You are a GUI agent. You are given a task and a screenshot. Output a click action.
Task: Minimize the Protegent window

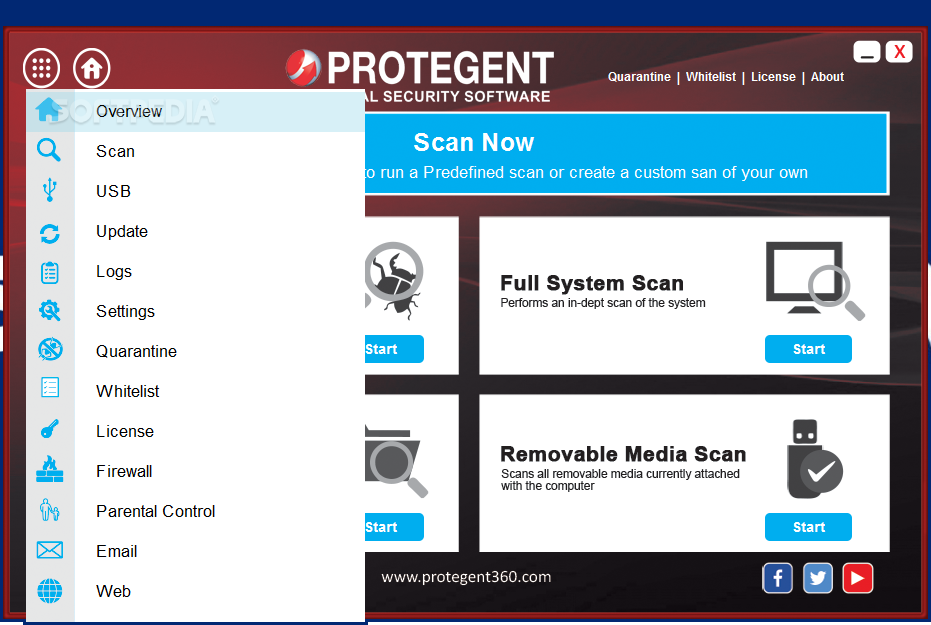click(866, 52)
